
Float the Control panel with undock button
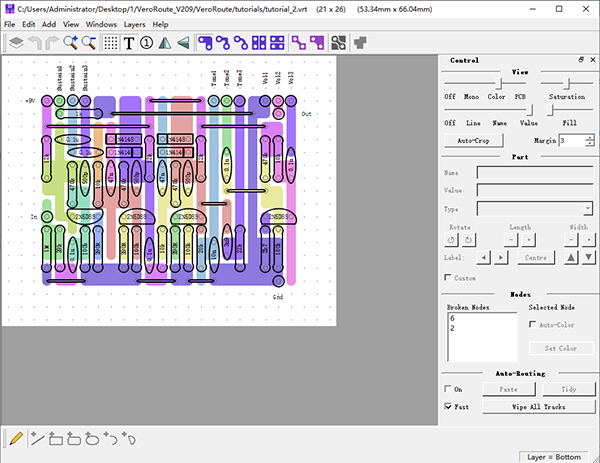[x=580, y=60]
